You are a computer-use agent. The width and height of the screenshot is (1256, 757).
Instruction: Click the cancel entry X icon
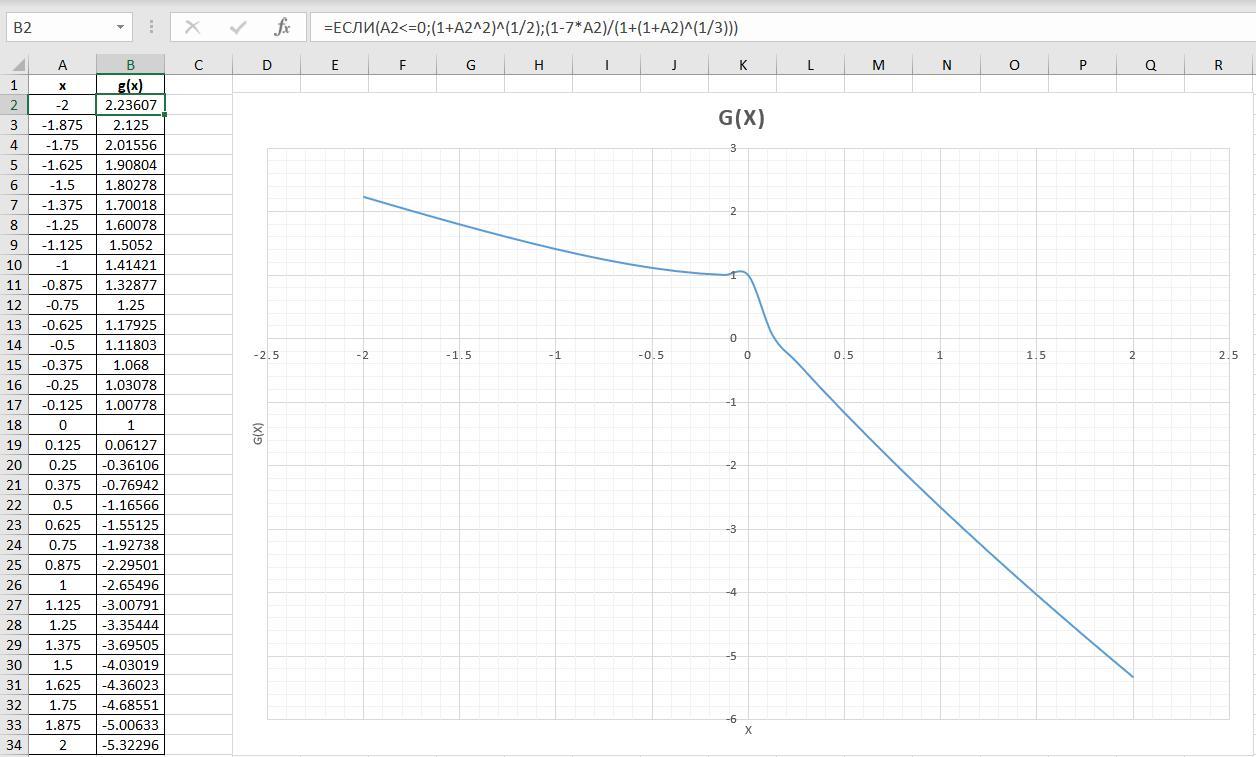coord(193,27)
